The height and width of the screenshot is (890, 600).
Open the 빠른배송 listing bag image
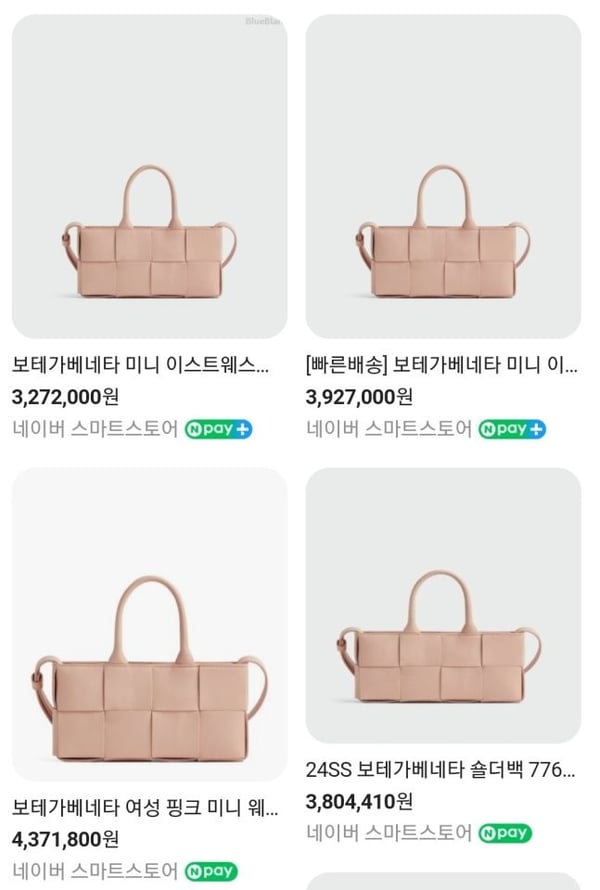443,177
